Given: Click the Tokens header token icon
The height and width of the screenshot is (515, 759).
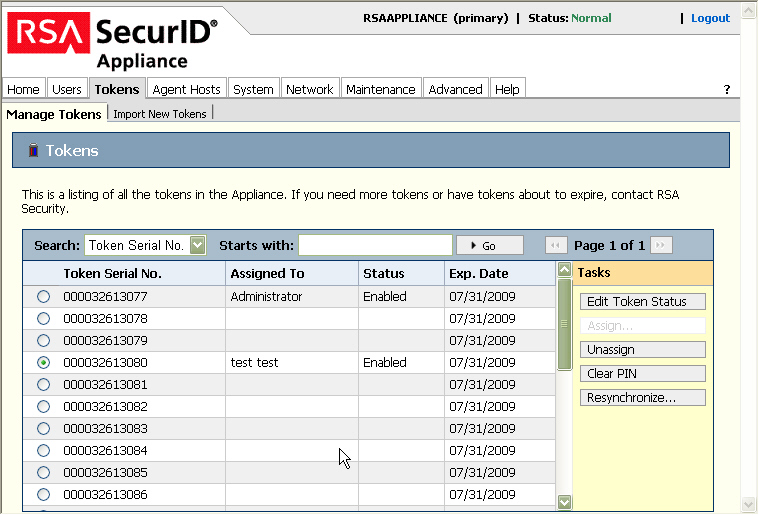Looking at the screenshot, I should [33, 150].
